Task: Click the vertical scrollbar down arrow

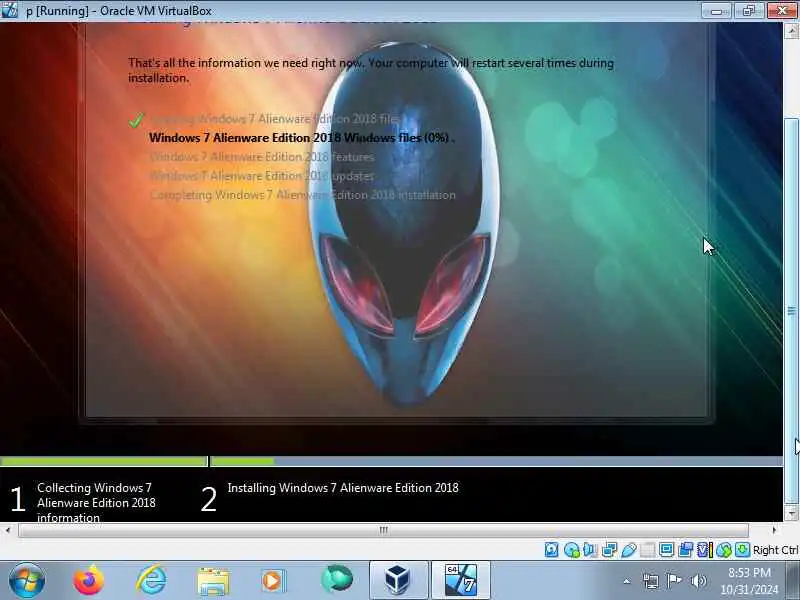Action: (x=791, y=513)
